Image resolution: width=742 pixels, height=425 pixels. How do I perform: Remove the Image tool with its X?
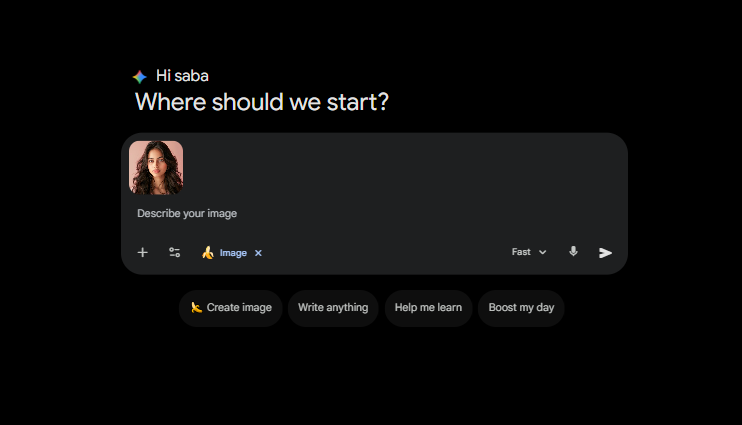coord(258,253)
